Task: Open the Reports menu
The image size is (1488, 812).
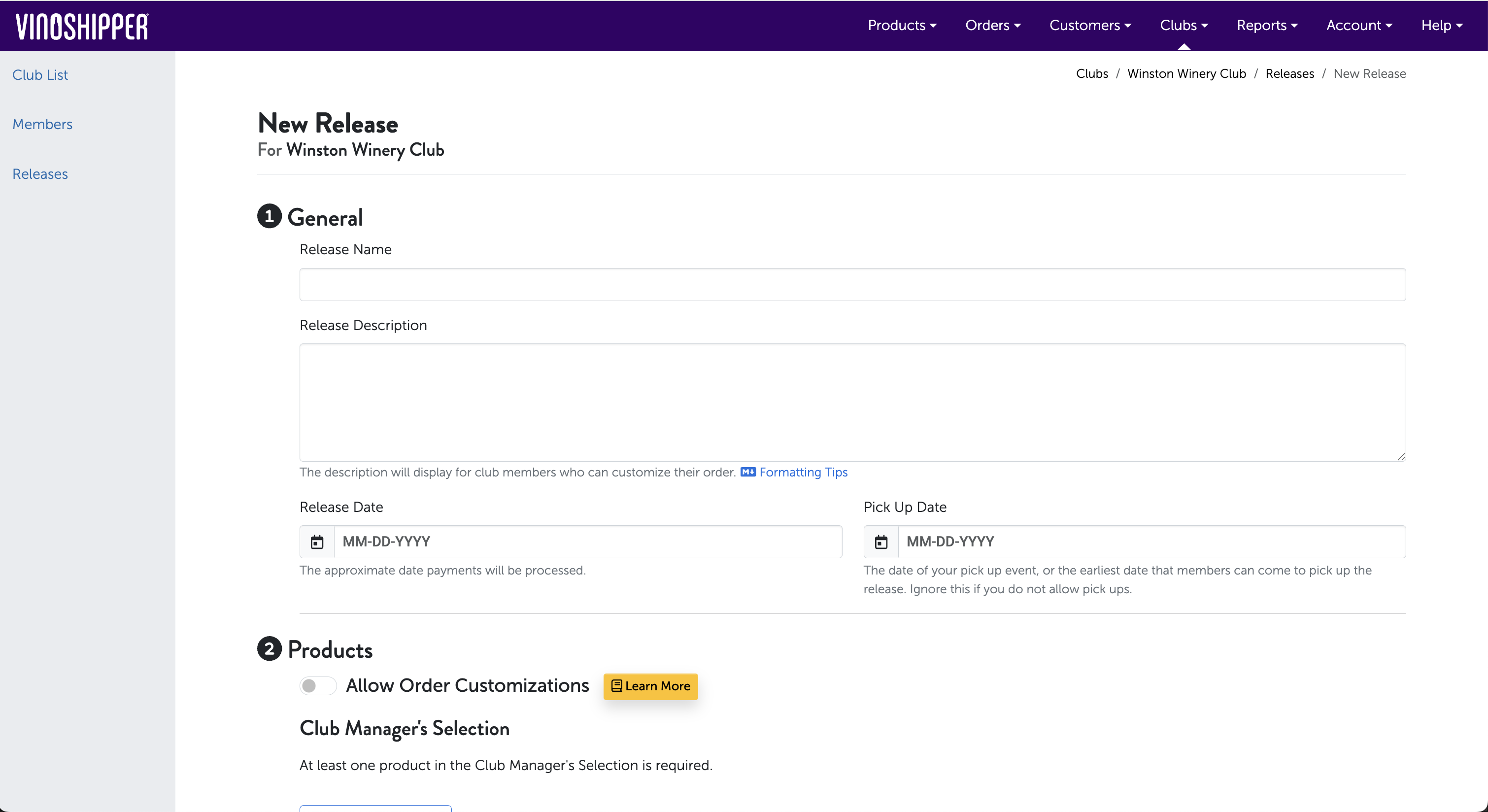Action: coord(1267,26)
